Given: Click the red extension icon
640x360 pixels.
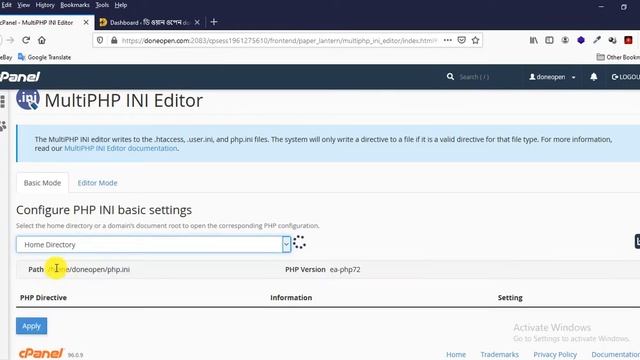Looking at the screenshot, I should (628, 40).
